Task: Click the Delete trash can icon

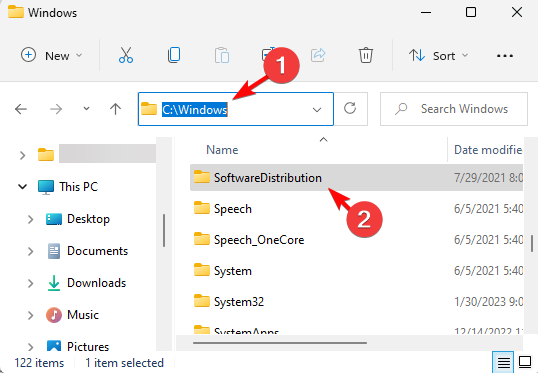Action: 366,55
